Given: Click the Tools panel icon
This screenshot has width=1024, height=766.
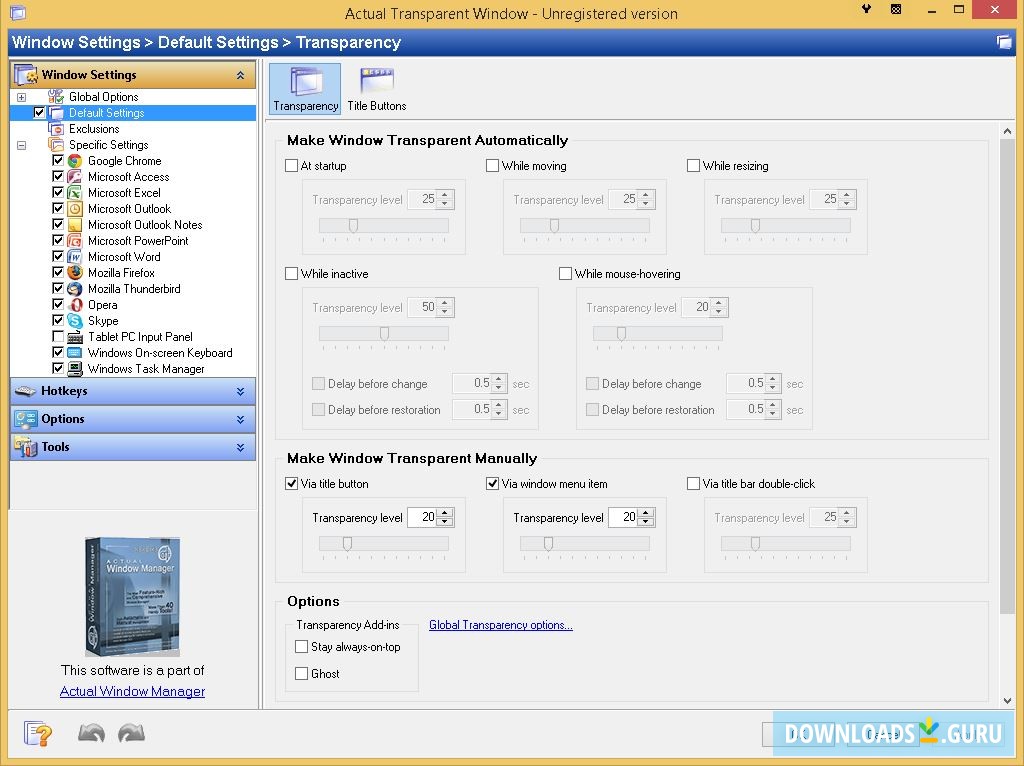Looking at the screenshot, I should click(x=25, y=447).
